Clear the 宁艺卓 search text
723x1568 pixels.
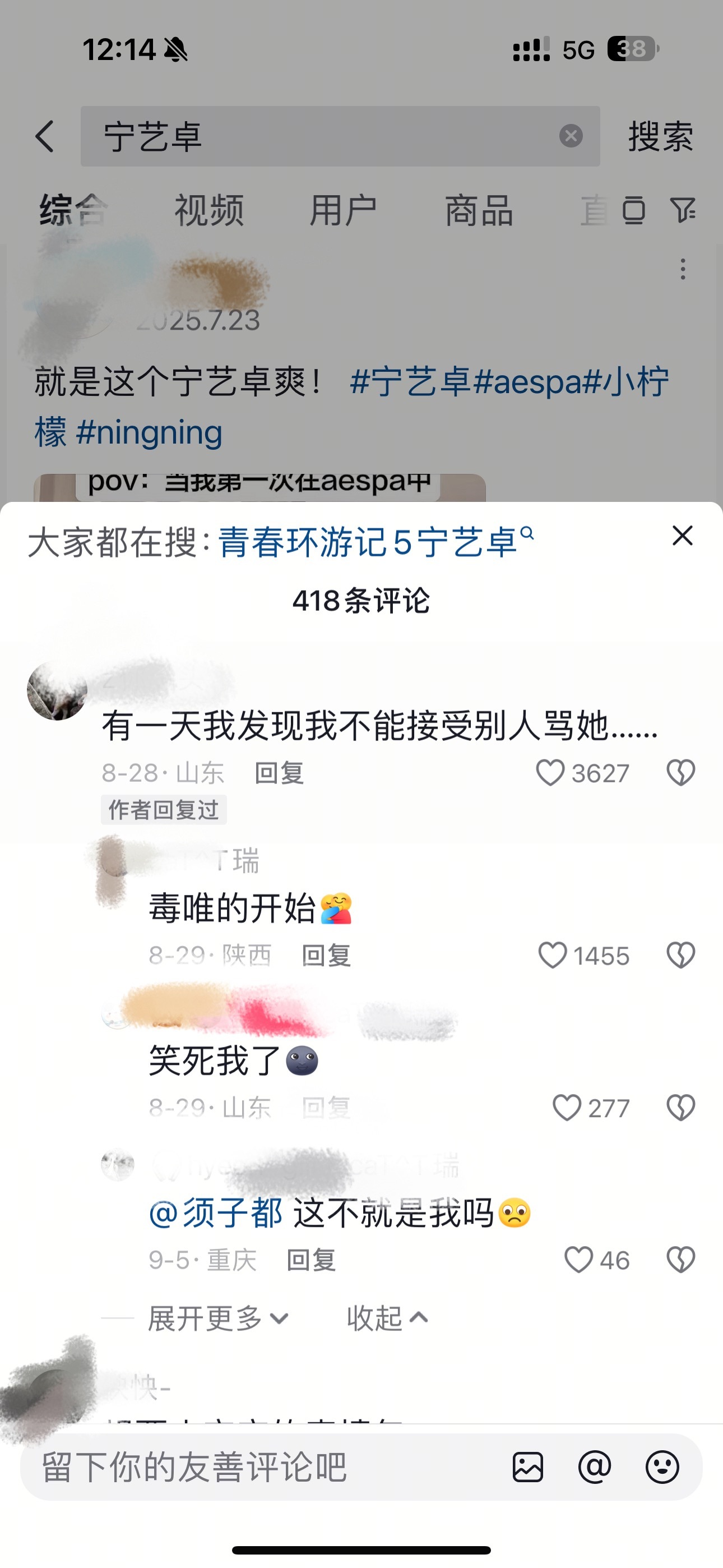[x=570, y=136]
